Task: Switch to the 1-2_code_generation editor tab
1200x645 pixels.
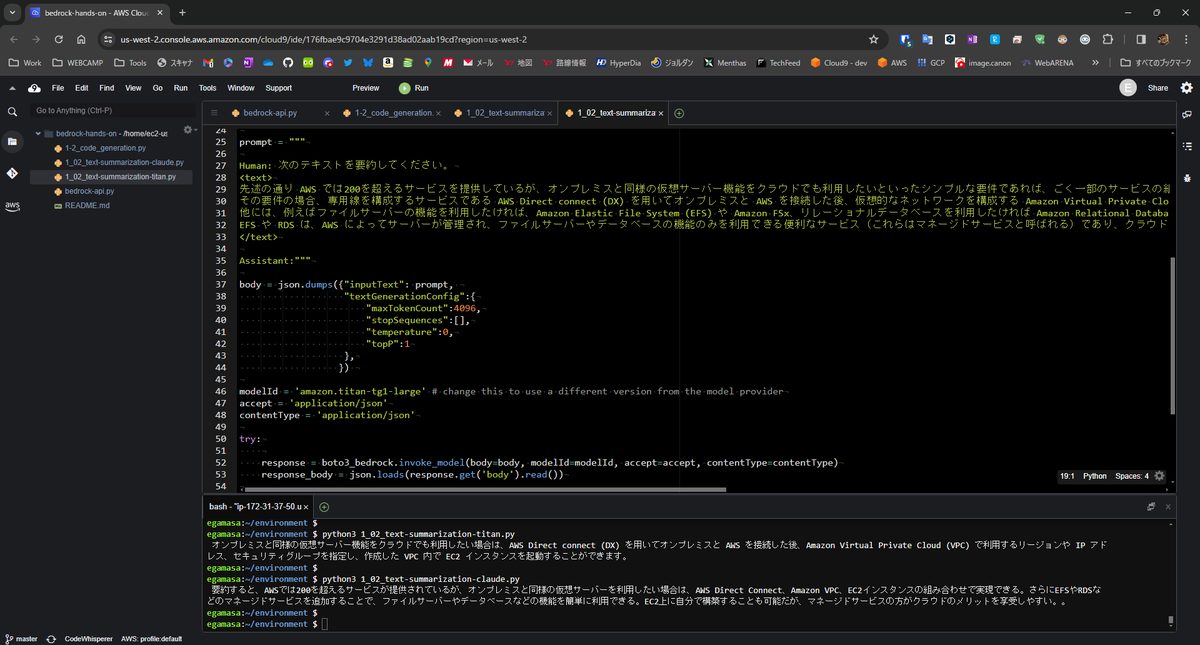Action: coord(393,113)
